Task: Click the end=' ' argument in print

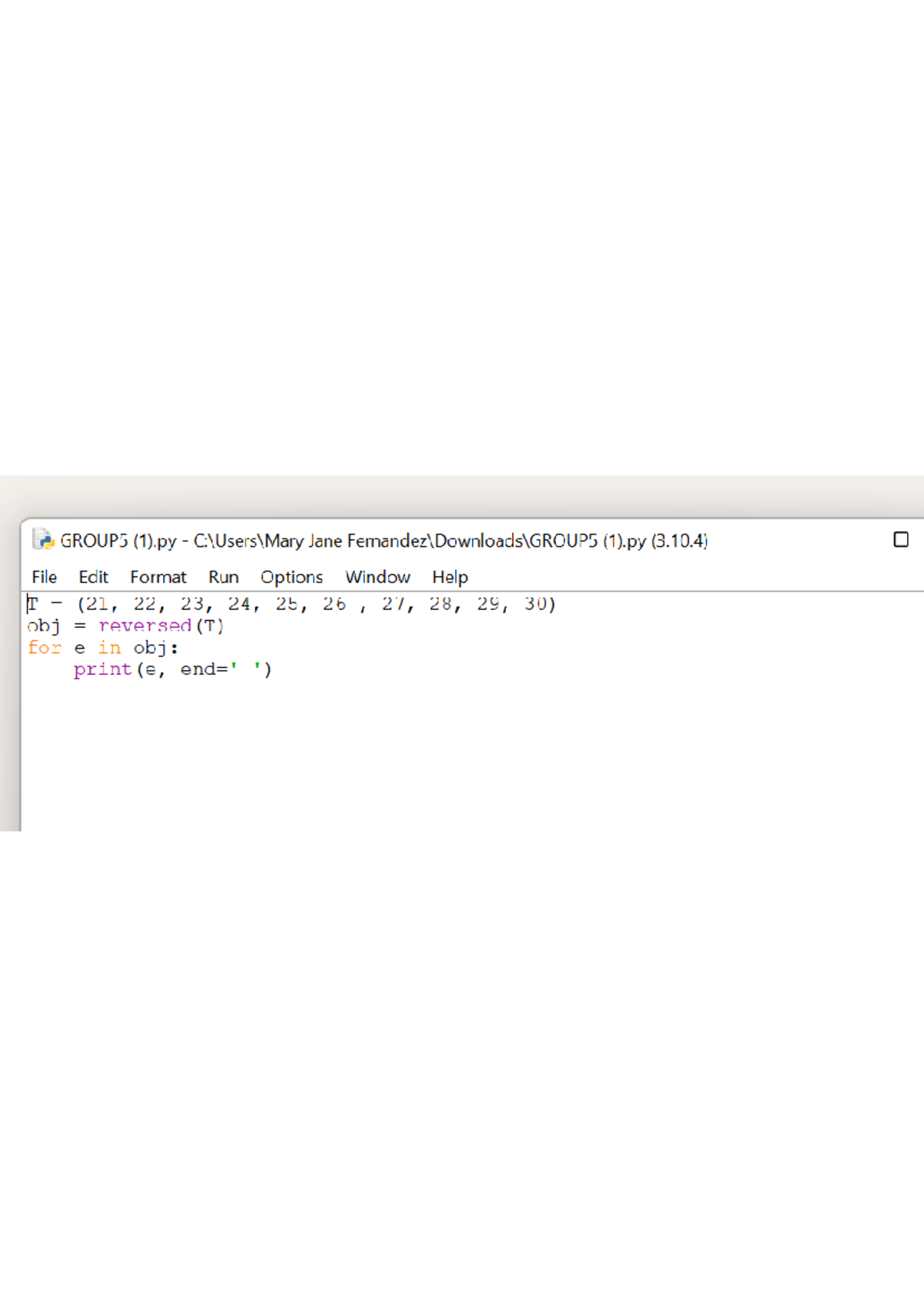Action: pos(220,669)
